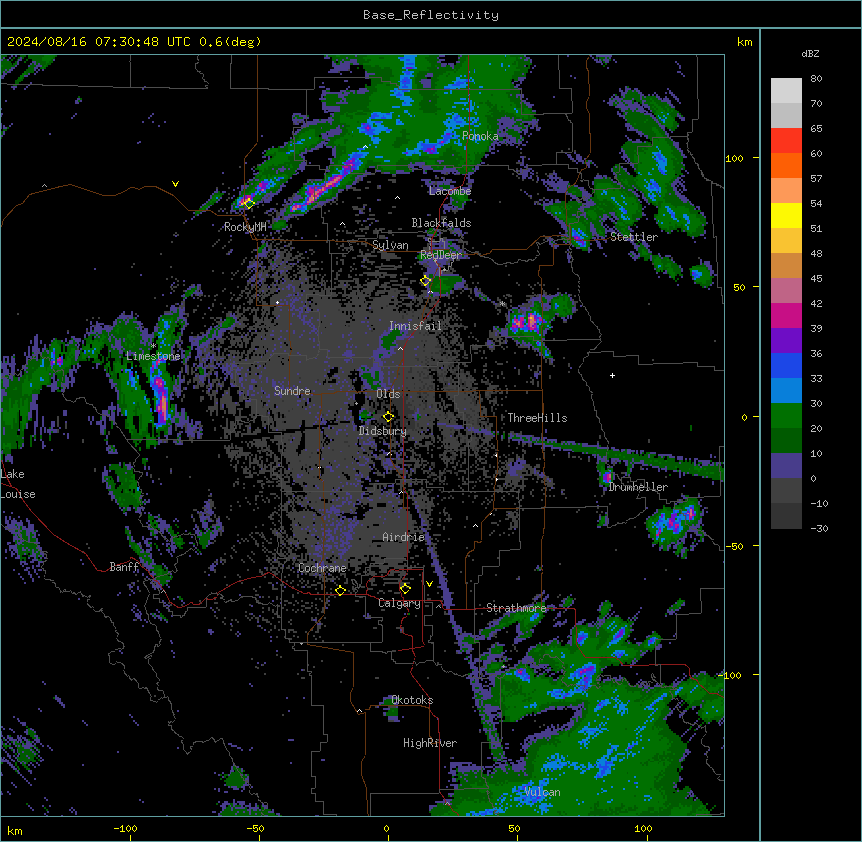Click the Banff label
862x842 pixels.
[124, 567]
